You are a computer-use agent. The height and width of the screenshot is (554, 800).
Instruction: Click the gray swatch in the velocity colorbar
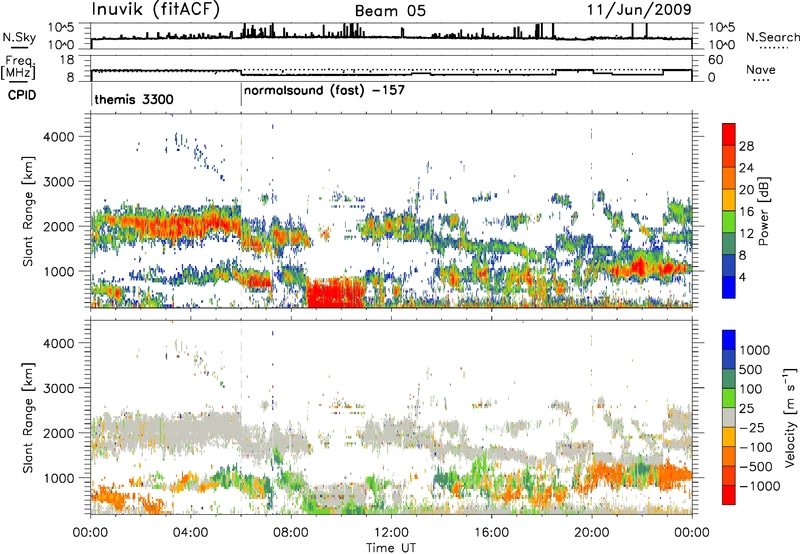[729, 417]
